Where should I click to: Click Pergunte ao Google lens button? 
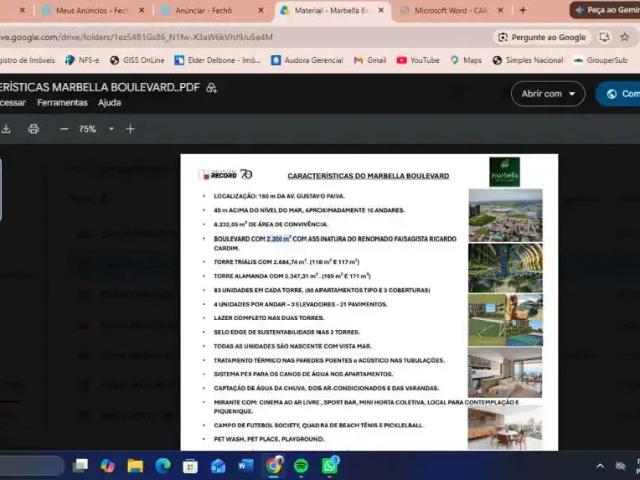pos(542,38)
